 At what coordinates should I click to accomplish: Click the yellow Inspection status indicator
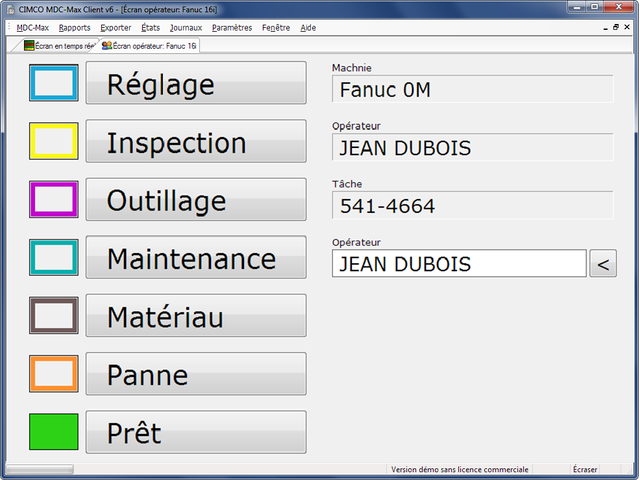(54, 141)
